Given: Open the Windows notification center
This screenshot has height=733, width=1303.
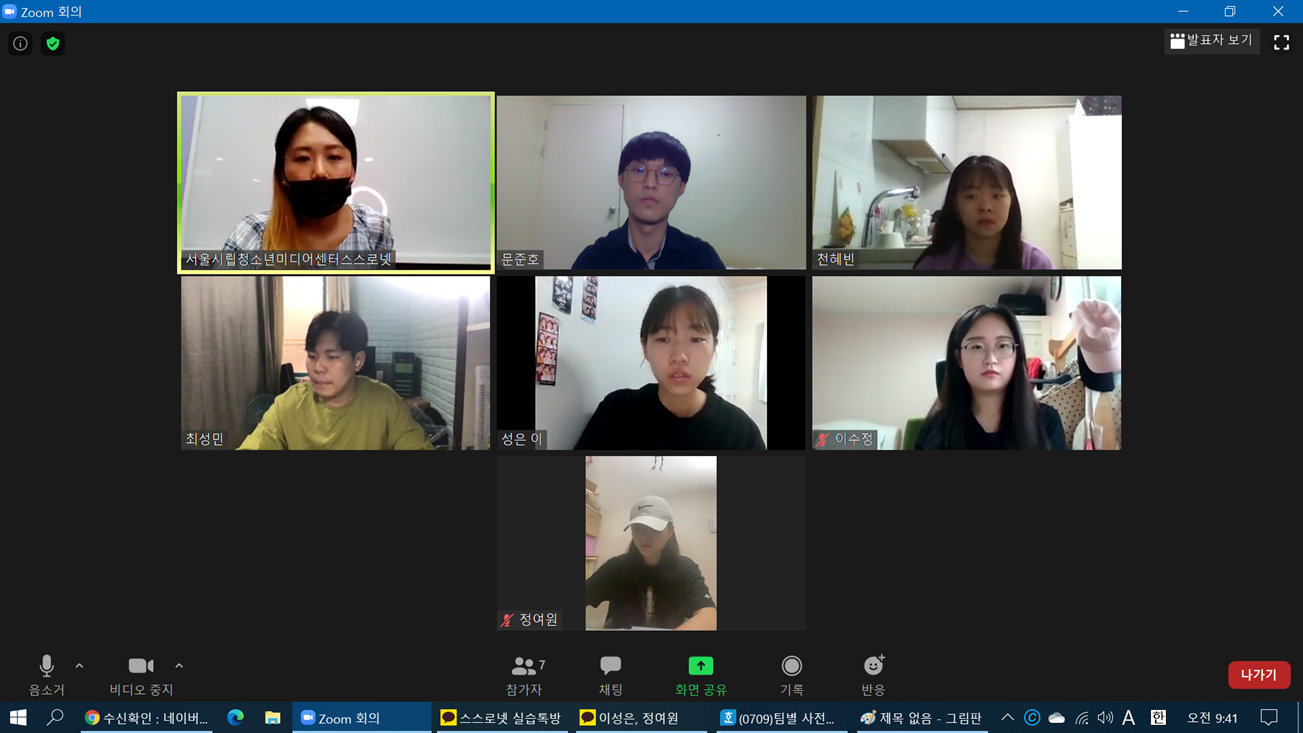Looking at the screenshot, I should point(1269,718).
